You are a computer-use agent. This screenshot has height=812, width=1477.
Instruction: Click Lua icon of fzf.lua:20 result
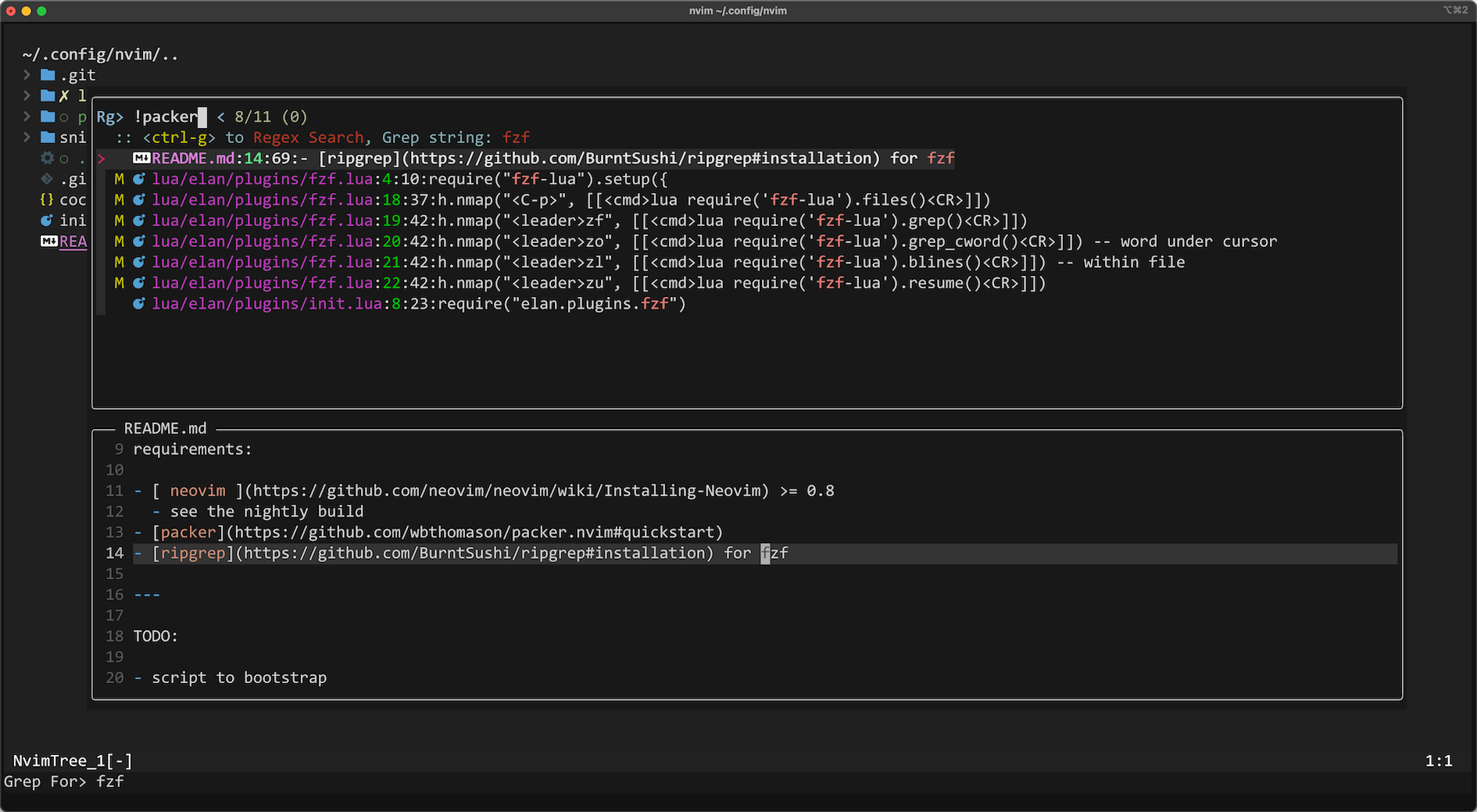[139, 241]
